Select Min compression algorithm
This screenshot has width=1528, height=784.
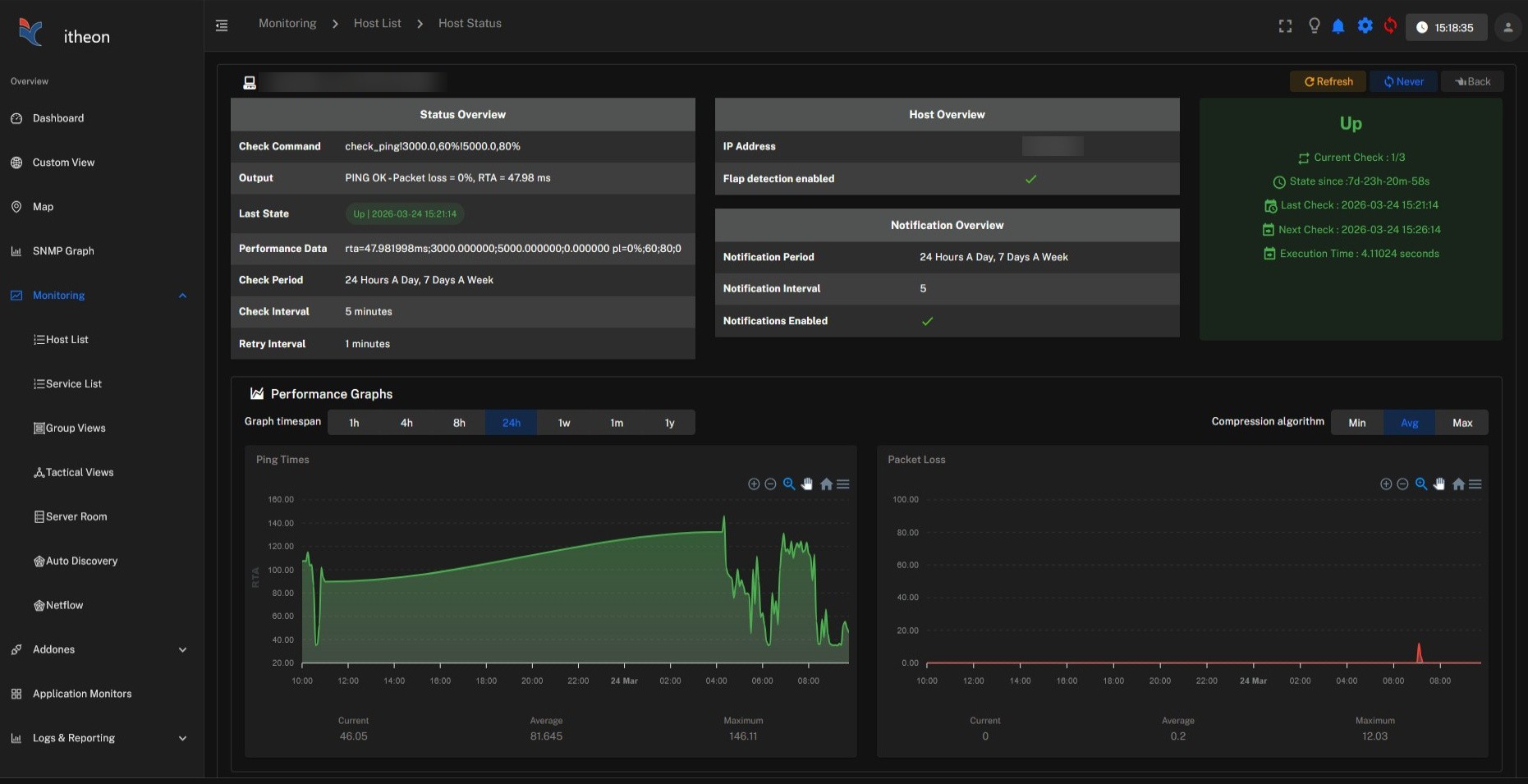(1357, 423)
